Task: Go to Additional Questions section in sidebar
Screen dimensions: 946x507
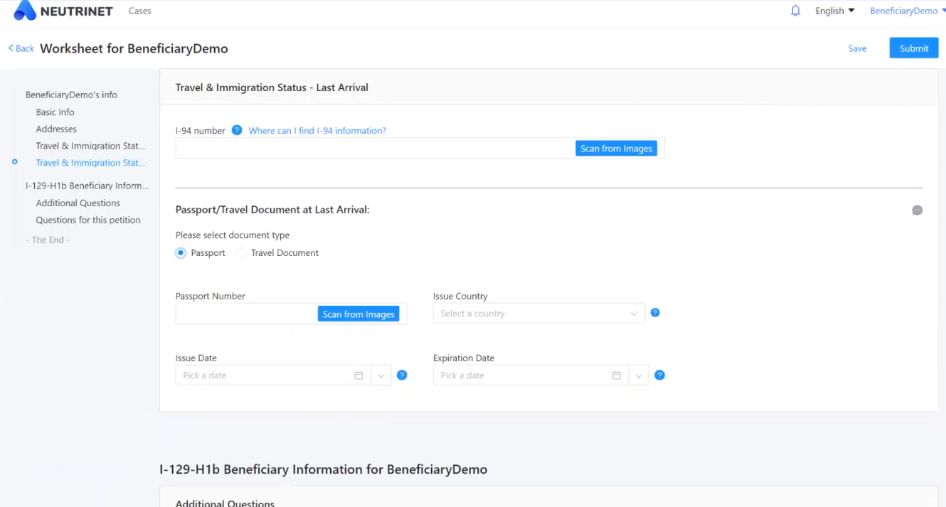Action: coord(78,203)
